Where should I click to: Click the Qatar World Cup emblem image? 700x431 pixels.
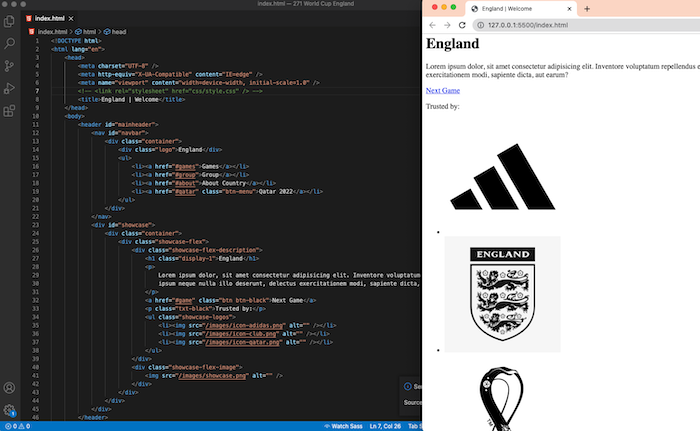point(502,398)
